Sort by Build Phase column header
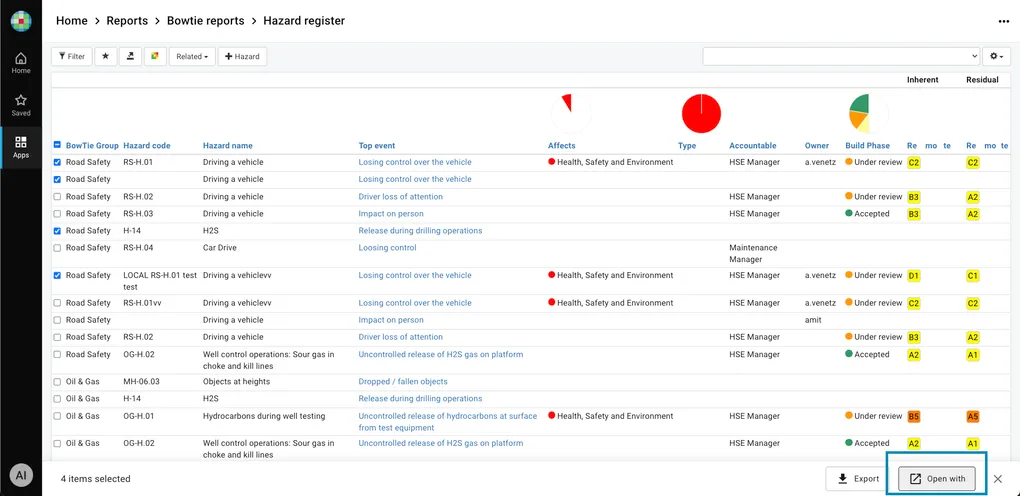 click(868, 146)
